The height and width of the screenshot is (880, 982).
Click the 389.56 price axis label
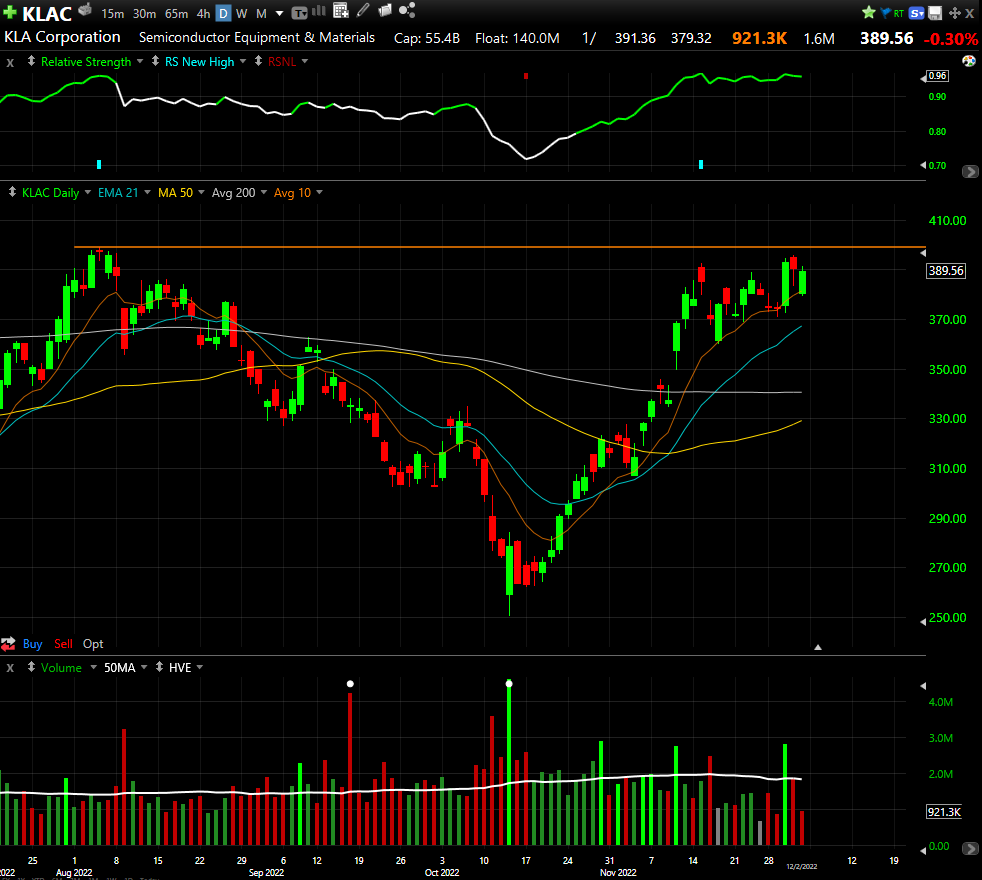pyautogui.click(x=946, y=271)
